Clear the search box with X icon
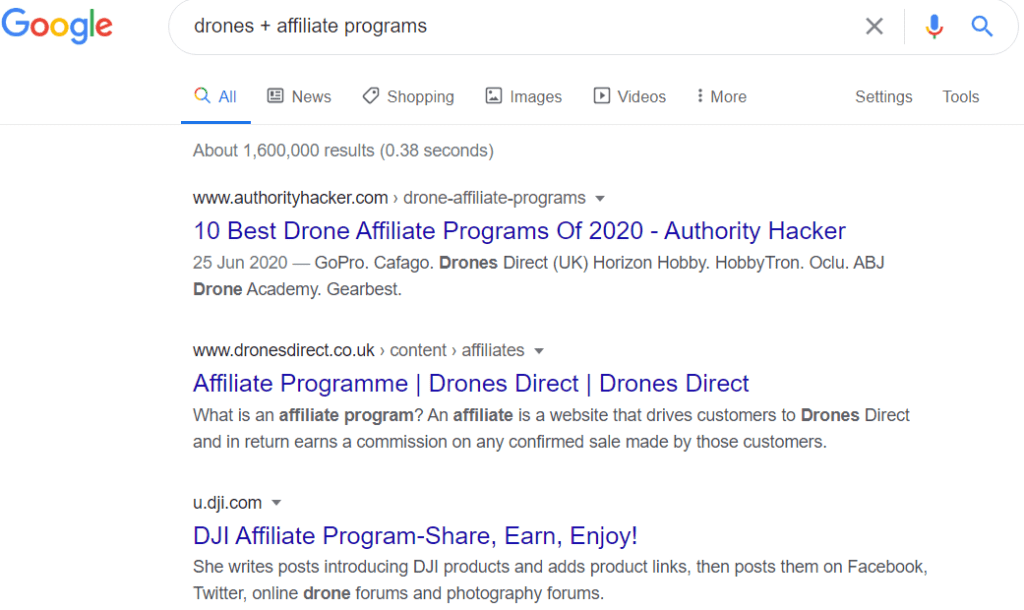Image resolution: width=1024 pixels, height=610 pixels. 874,26
